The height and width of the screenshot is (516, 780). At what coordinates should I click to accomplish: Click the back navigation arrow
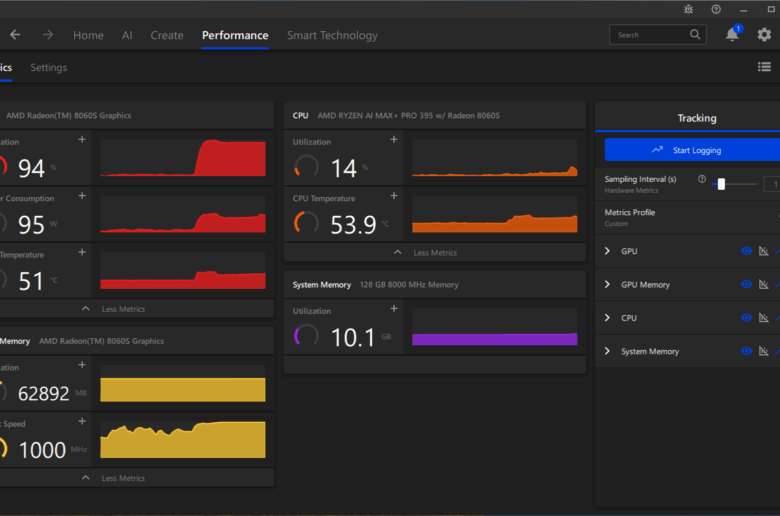coord(15,35)
